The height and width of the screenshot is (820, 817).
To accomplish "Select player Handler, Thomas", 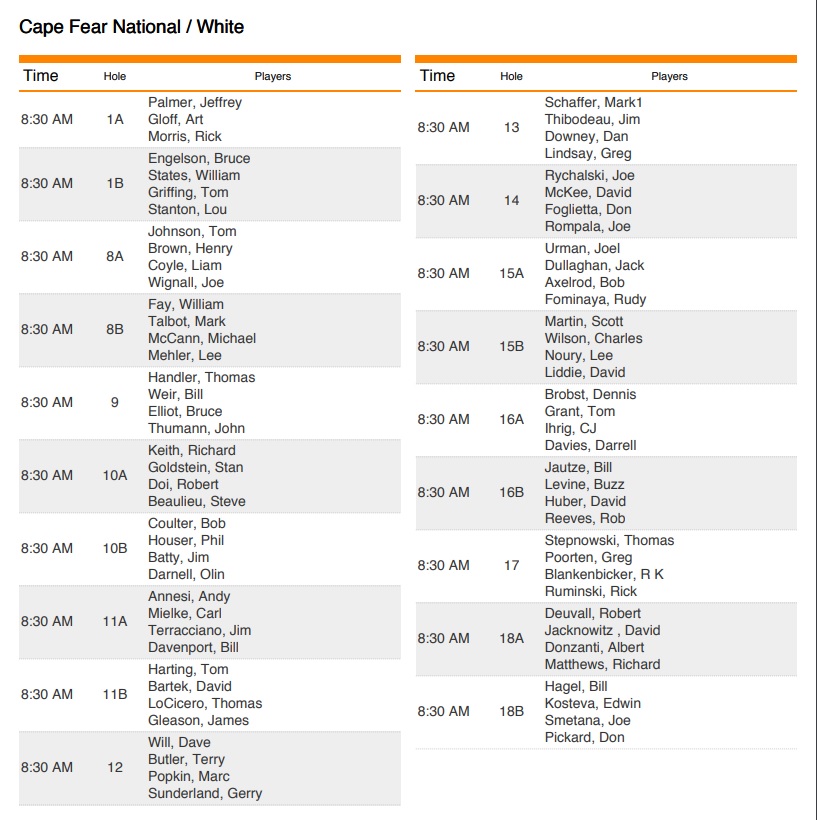I will [201, 377].
